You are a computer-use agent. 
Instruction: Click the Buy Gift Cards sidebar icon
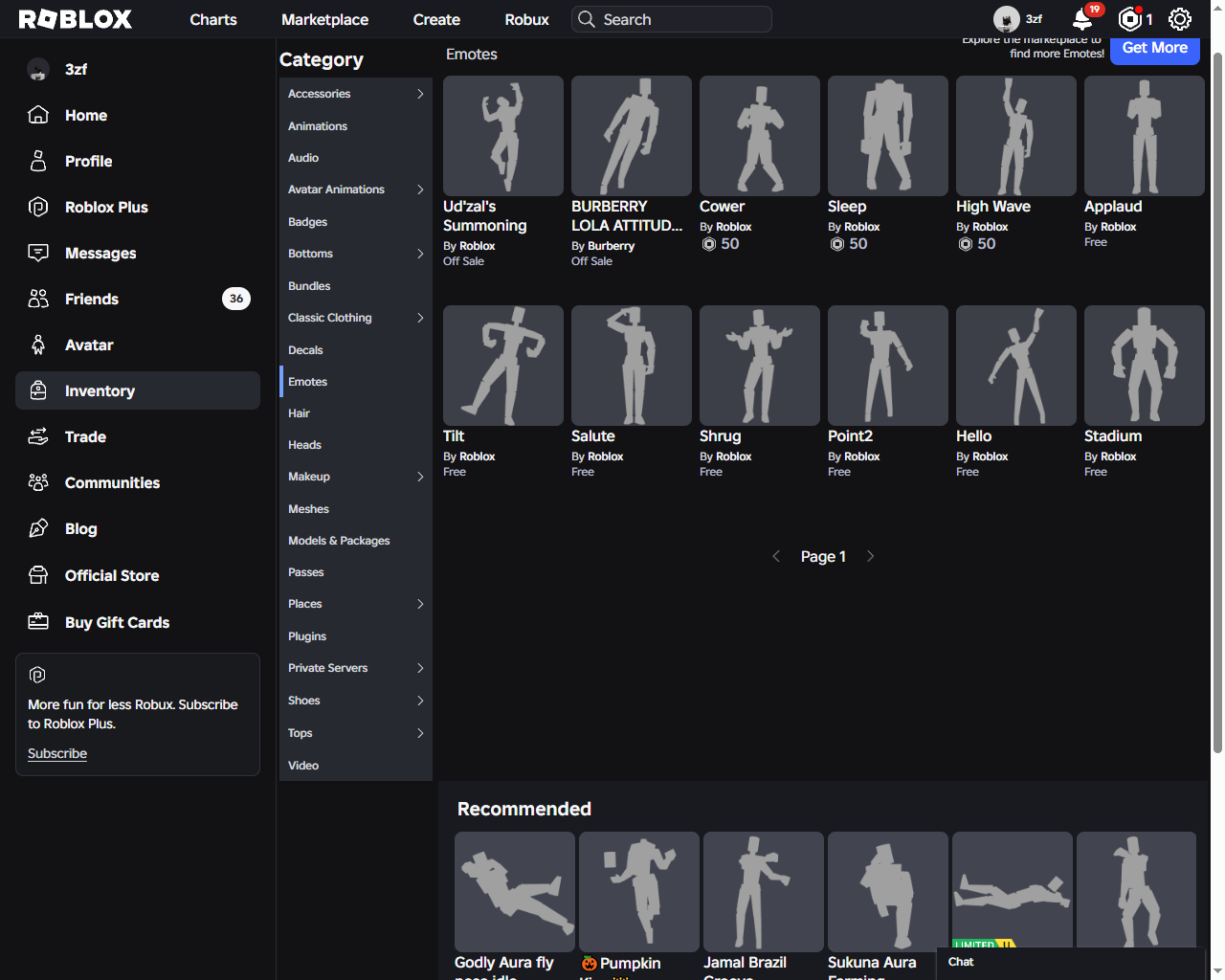[38, 622]
